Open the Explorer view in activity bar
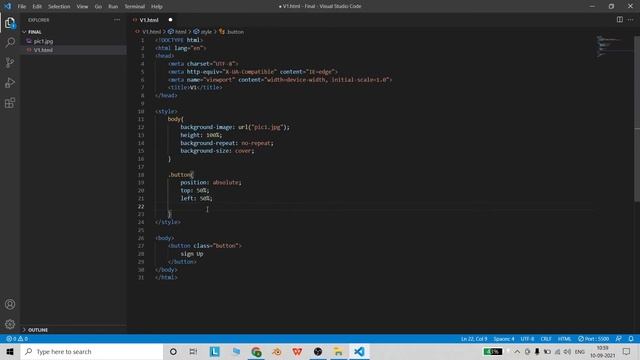Screen dimensions: 640x360 coord(10,23)
